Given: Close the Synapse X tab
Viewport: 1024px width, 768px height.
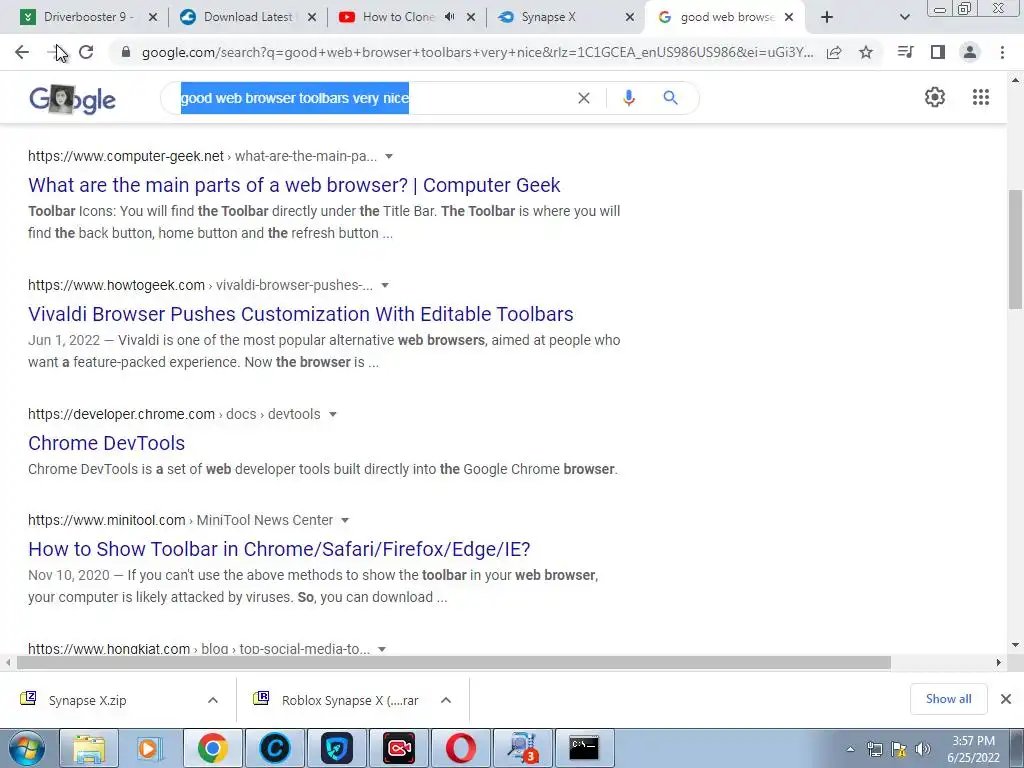Looking at the screenshot, I should click(x=630, y=18).
